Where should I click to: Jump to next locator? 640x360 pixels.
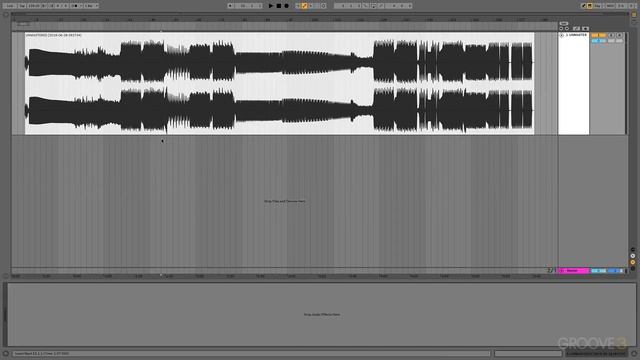pos(567,29)
